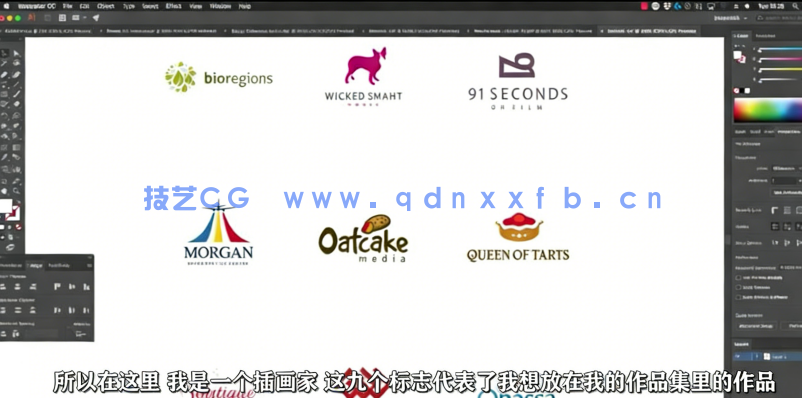
Task: Toggle first Snap Options icon in Properties
Action: tap(775, 242)
